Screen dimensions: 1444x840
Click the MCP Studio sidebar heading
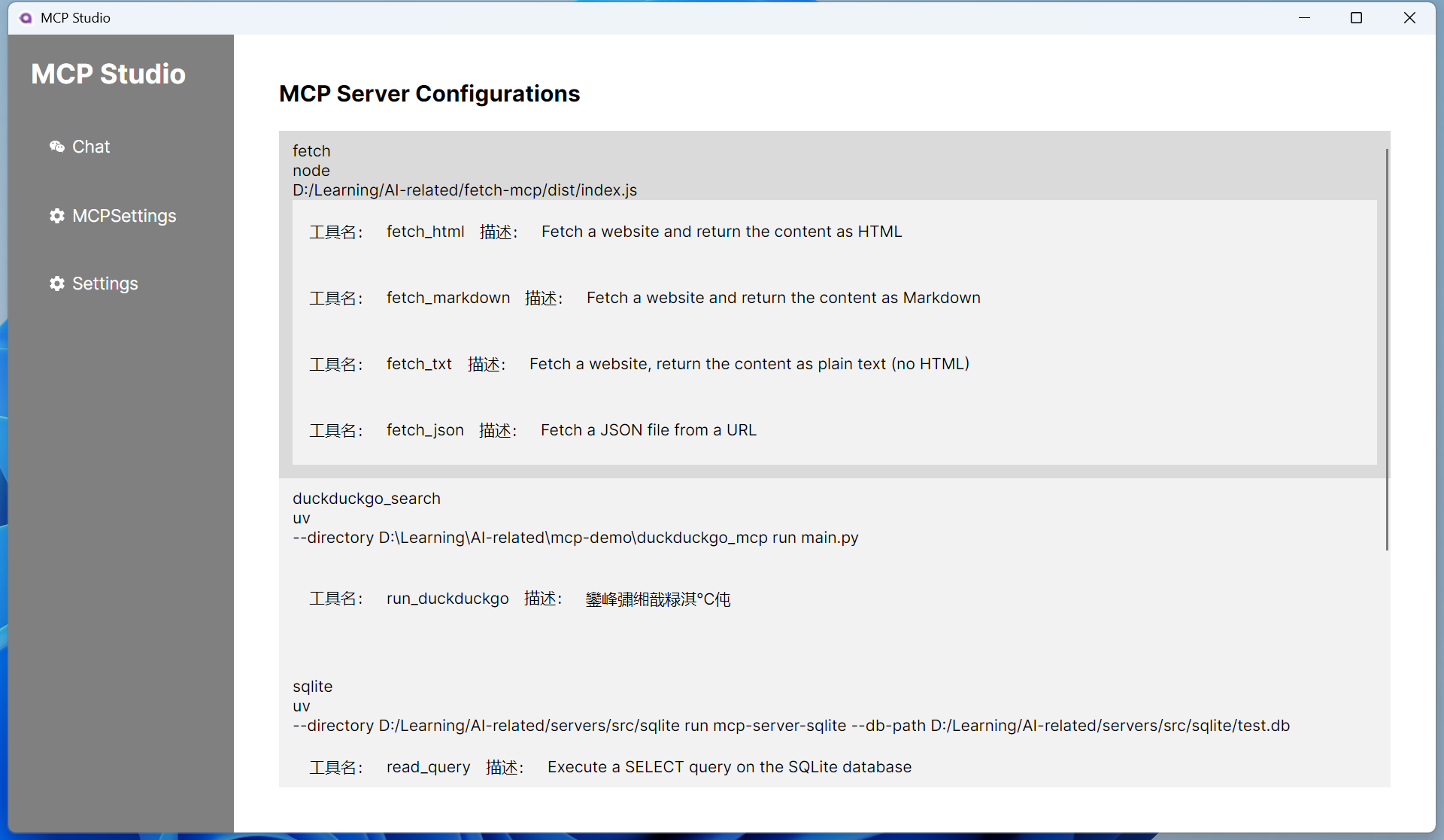(108, 74)
